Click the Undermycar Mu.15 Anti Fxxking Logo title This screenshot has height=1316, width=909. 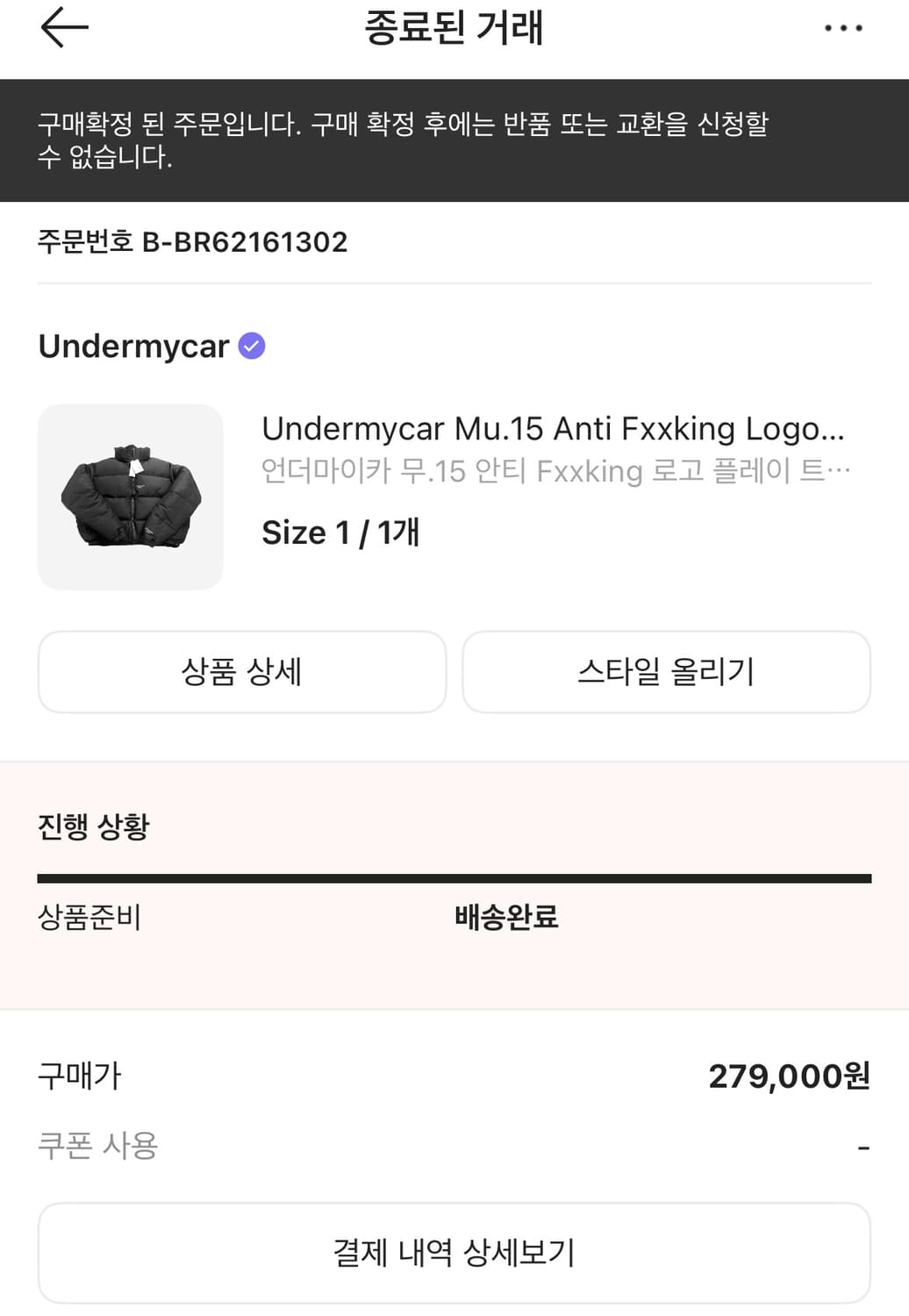(x=553, y=429)
